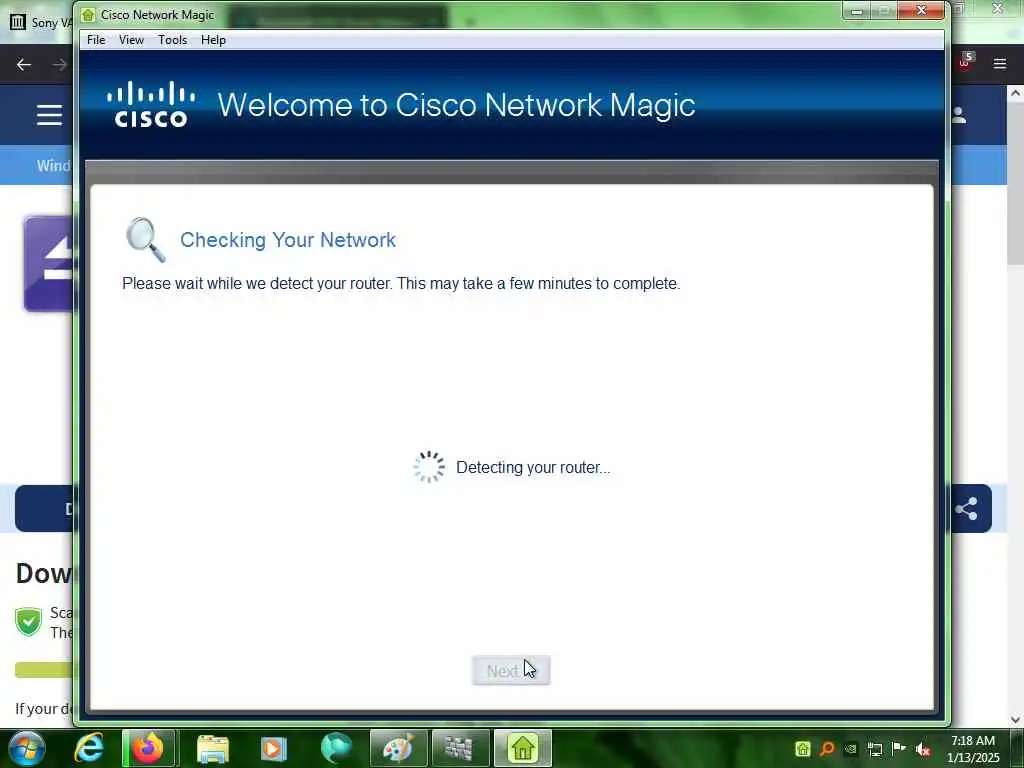The height and width of the screenshot is (768, 1024).
Task: Open the website's hamburger navigation menu
Action: point(49,115)
